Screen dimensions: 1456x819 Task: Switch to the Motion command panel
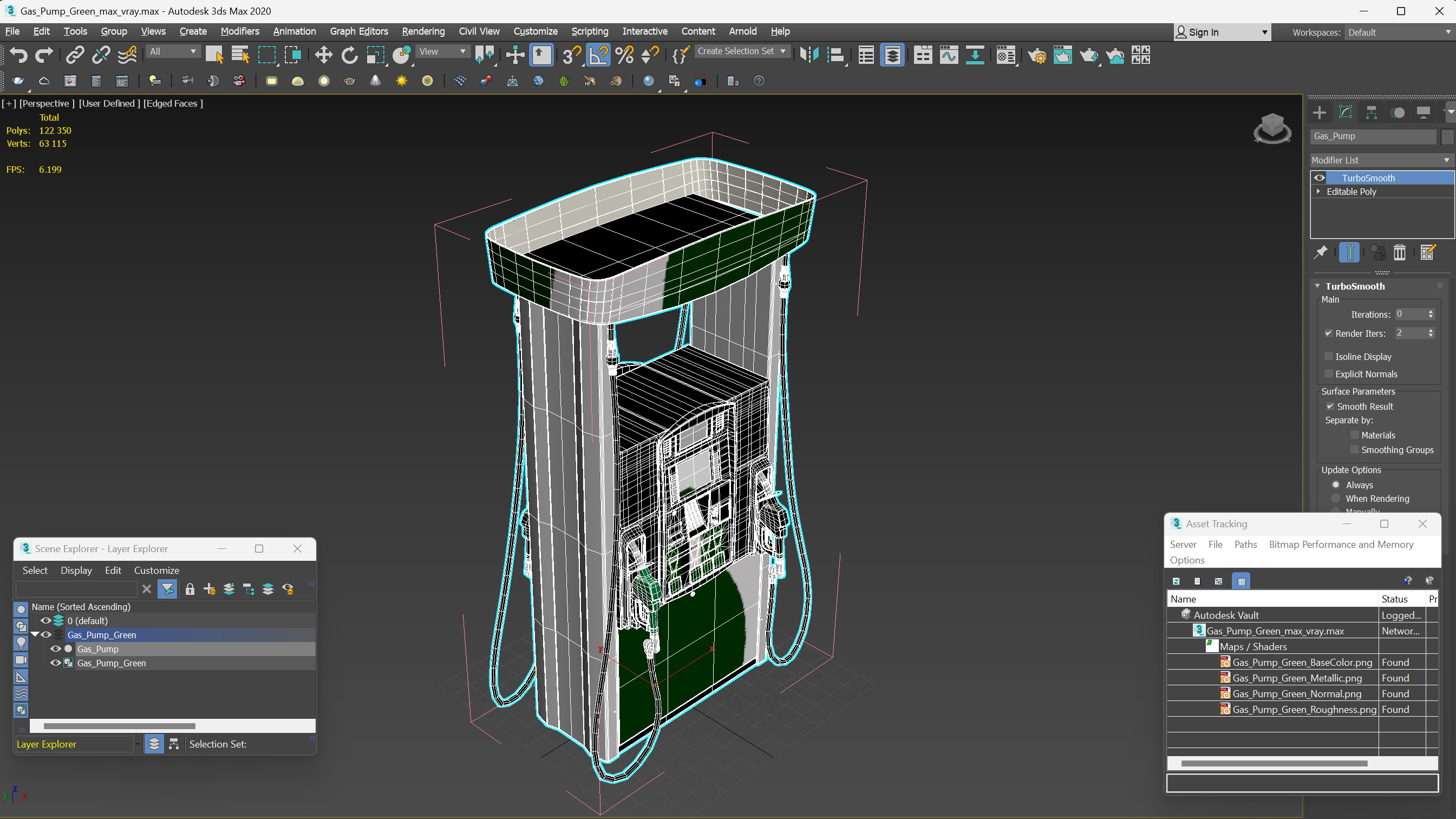1398,113
